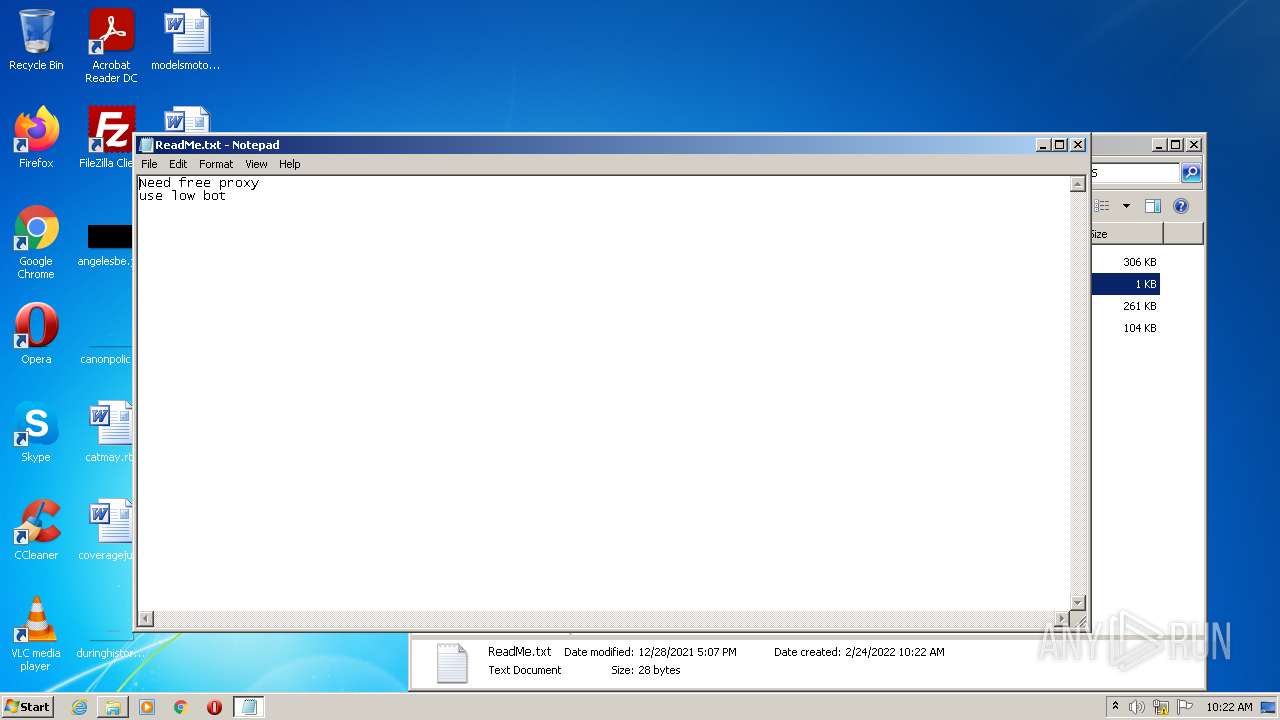Viewport: 1280px width, 720px height.
Task: Select the highlighted 1 KB file row
Action: click(x=1125, y=284)
